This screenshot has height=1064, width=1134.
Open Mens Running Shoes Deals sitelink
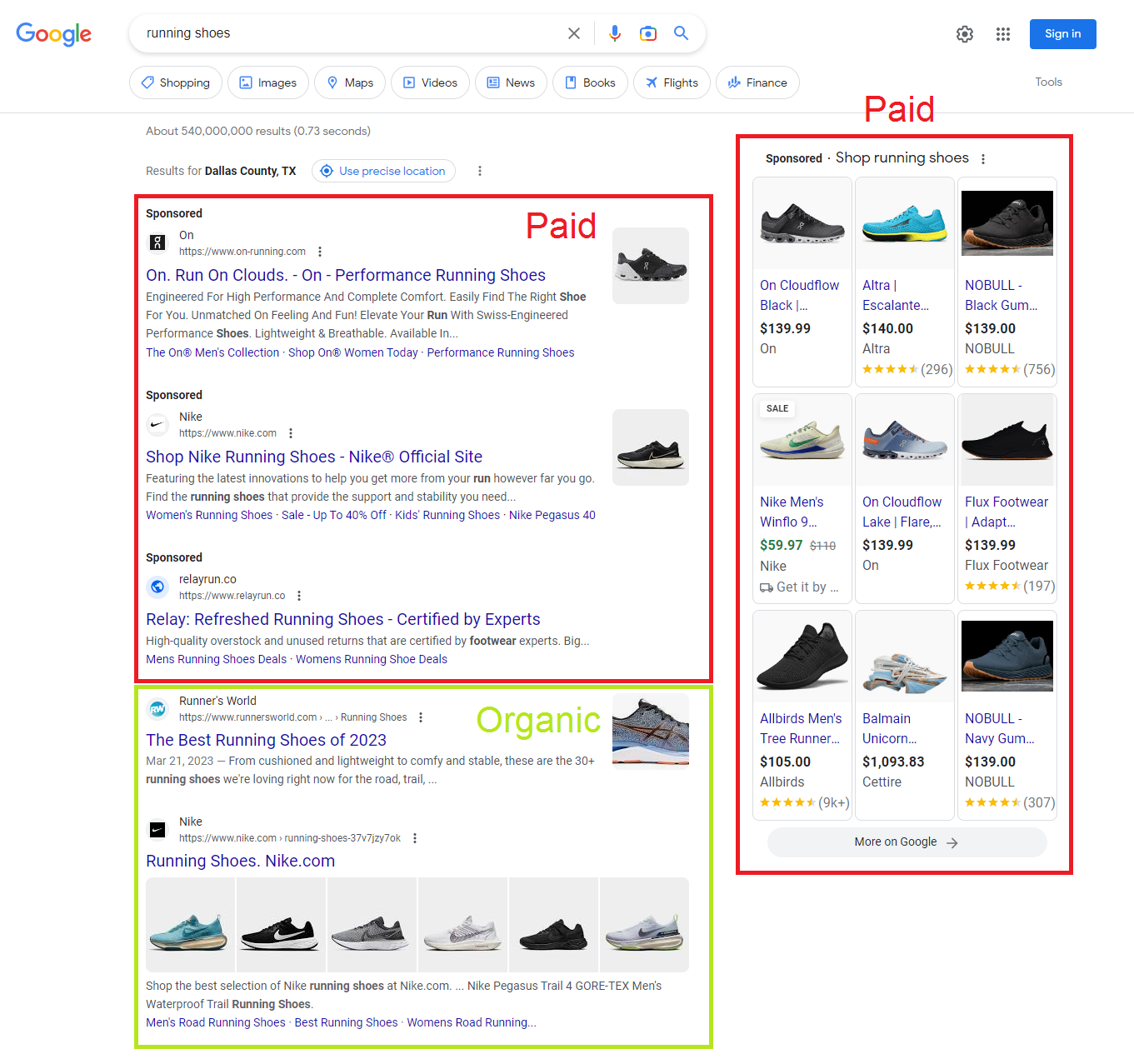pyautogui.click(x=217, y=659)
